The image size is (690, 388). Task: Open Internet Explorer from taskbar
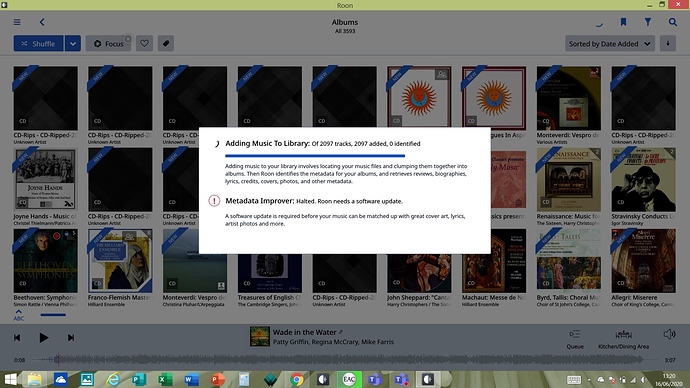click(x=113, y=379)
